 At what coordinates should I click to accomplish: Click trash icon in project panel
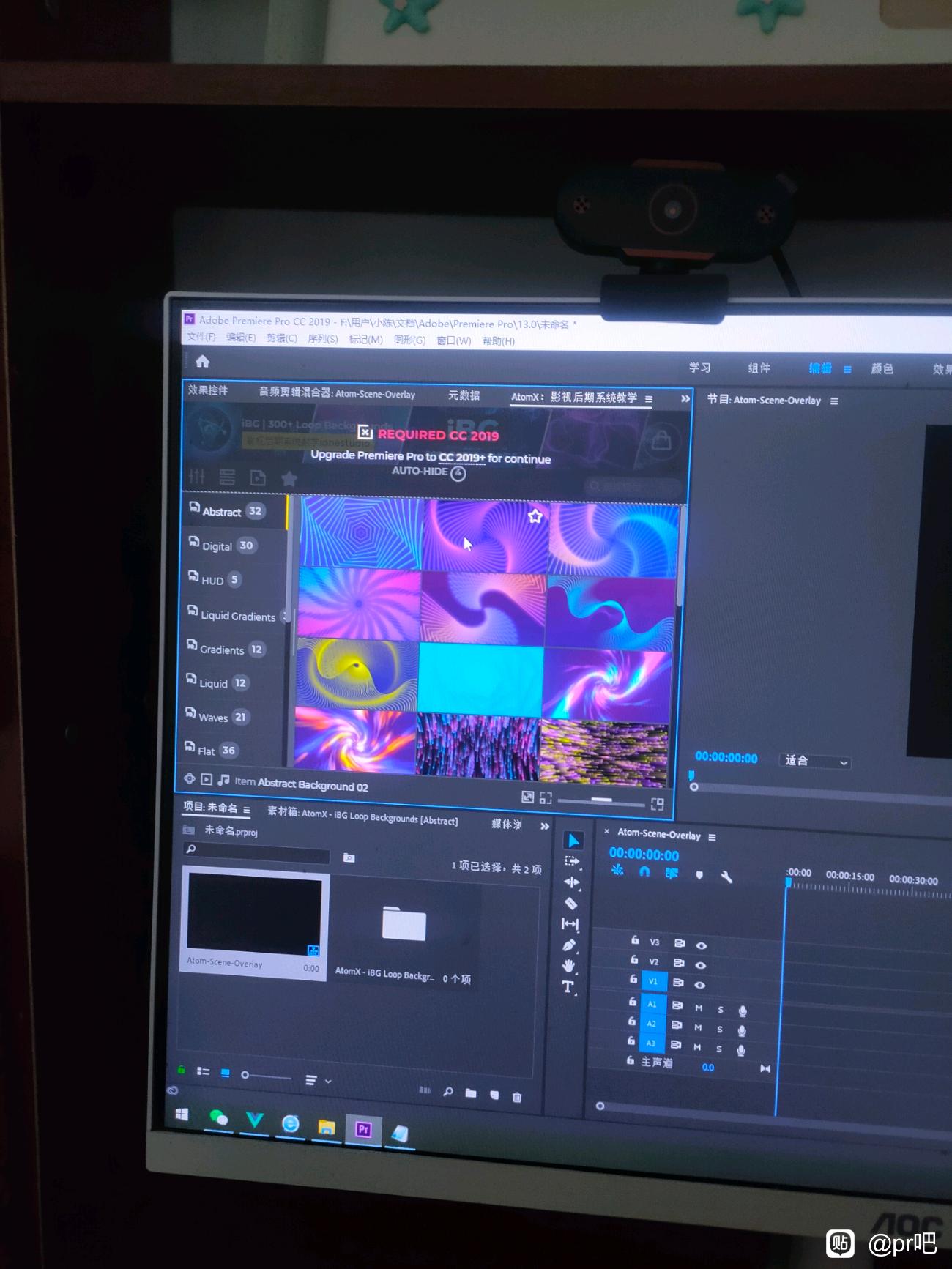coord(517,1096)
